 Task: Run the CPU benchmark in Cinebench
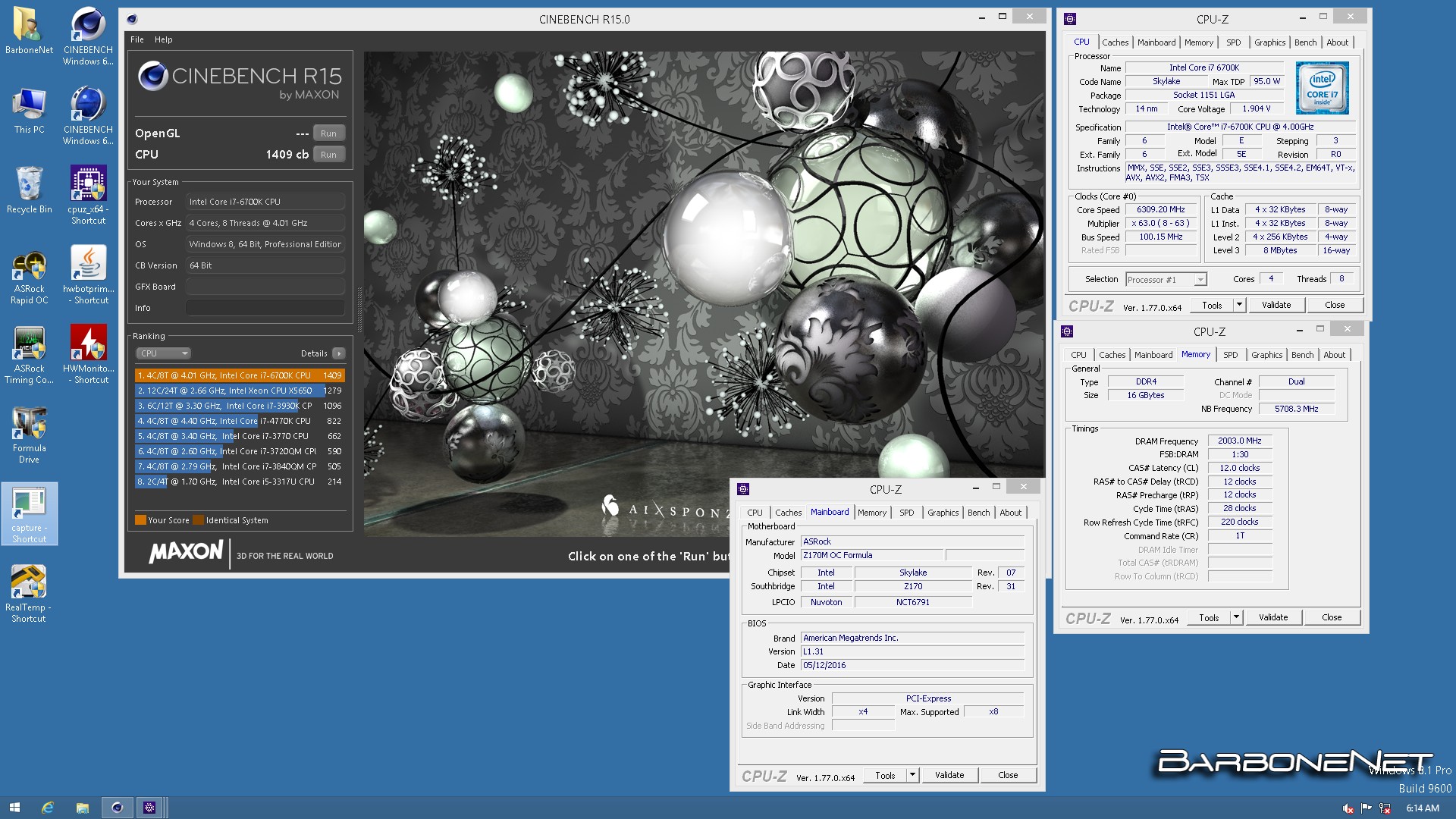[x=328, y=155]
